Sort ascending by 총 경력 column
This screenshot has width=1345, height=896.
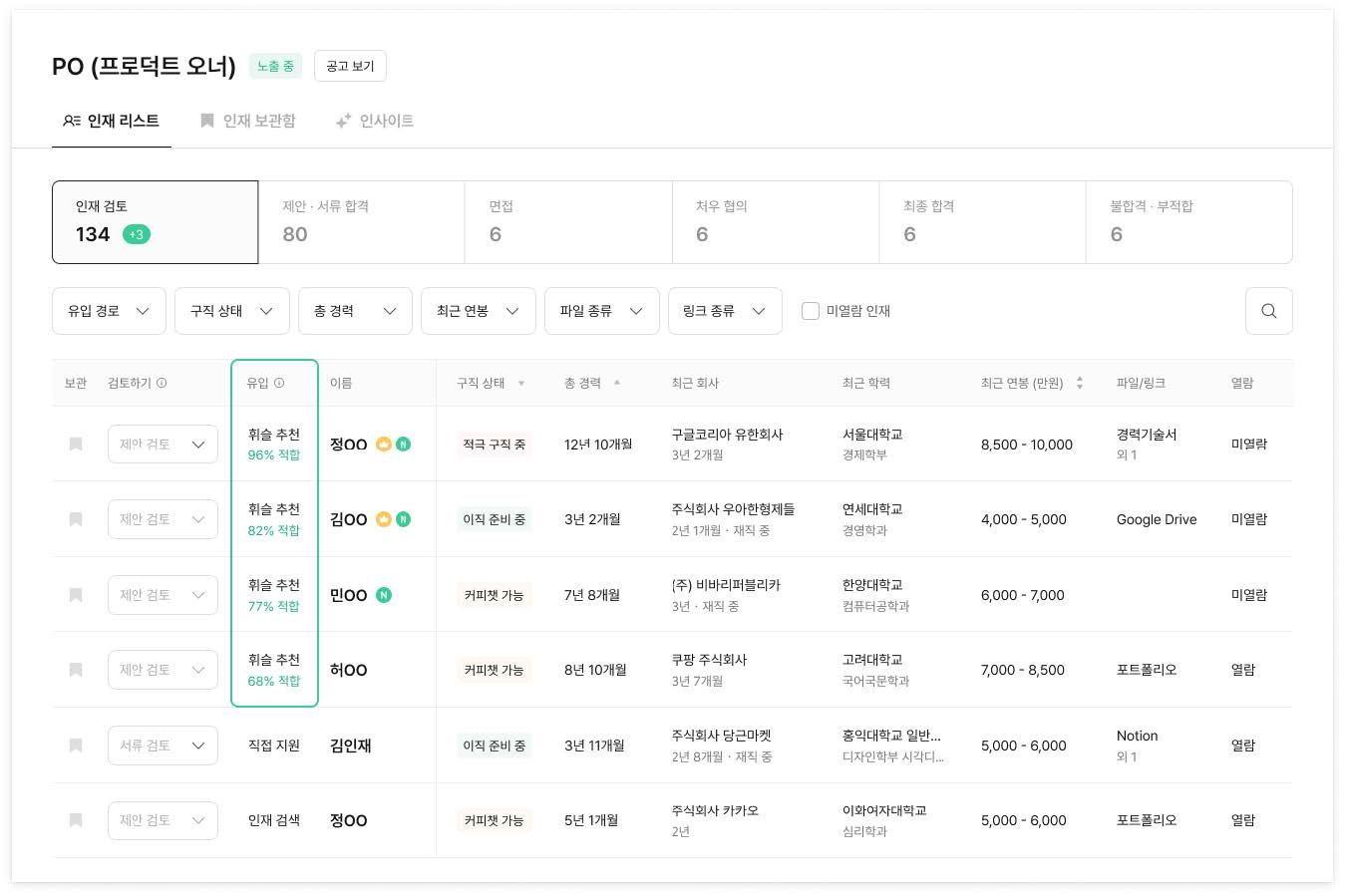point(617,382)
